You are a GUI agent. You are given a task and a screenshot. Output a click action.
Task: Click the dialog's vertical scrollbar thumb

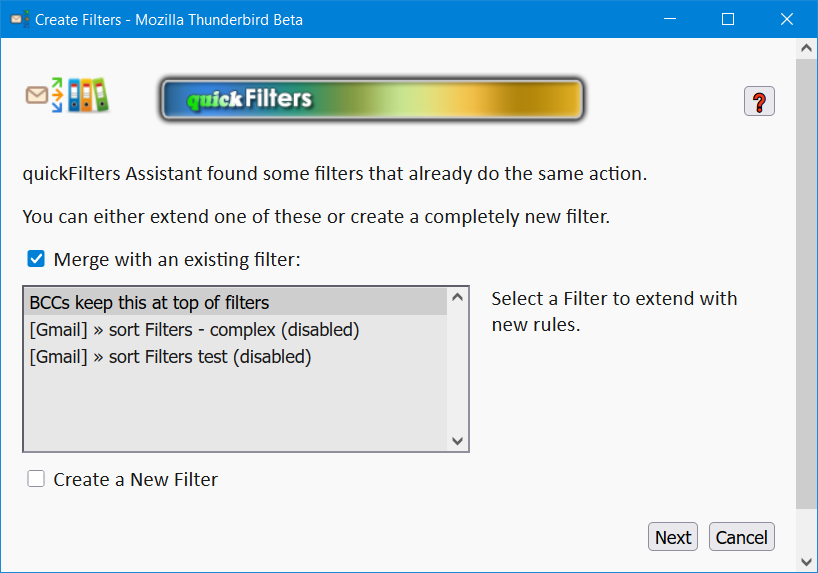pyautogui.click(x=807, y=283)
